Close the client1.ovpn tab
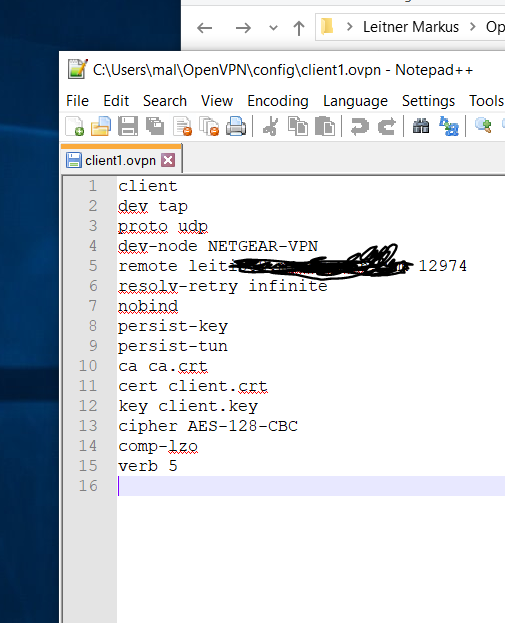Image resolution: width=505 pixels, height=623 pixels. [168, 160]
